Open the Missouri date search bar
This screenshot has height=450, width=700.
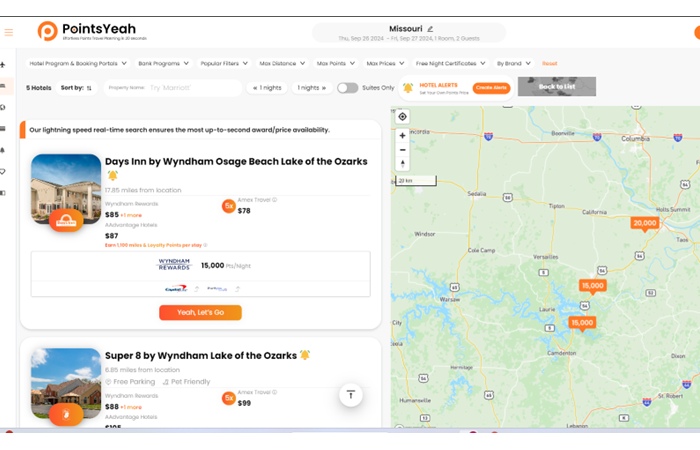click(x=409, y=33)
